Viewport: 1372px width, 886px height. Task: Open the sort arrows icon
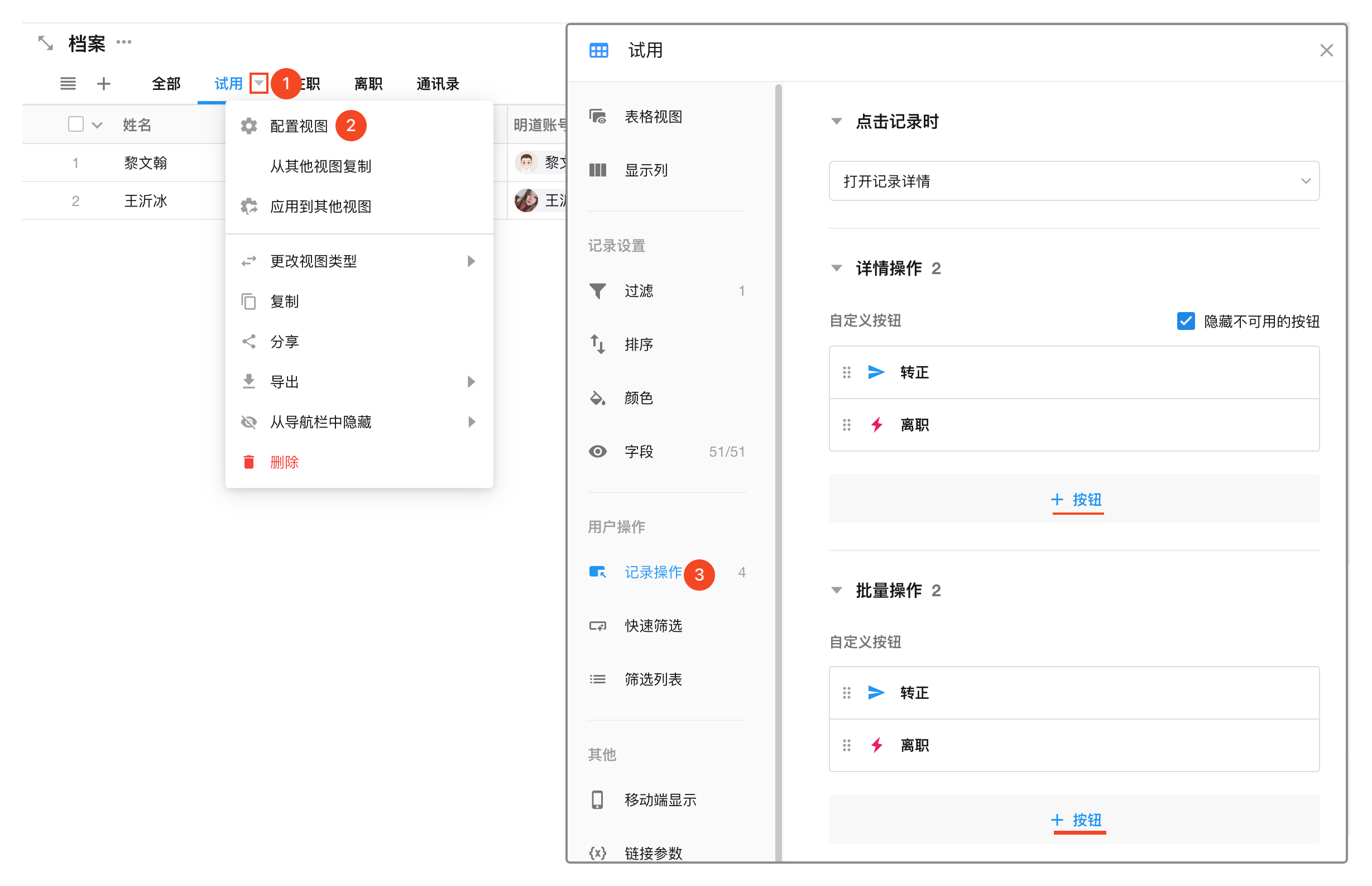[597, 344]
